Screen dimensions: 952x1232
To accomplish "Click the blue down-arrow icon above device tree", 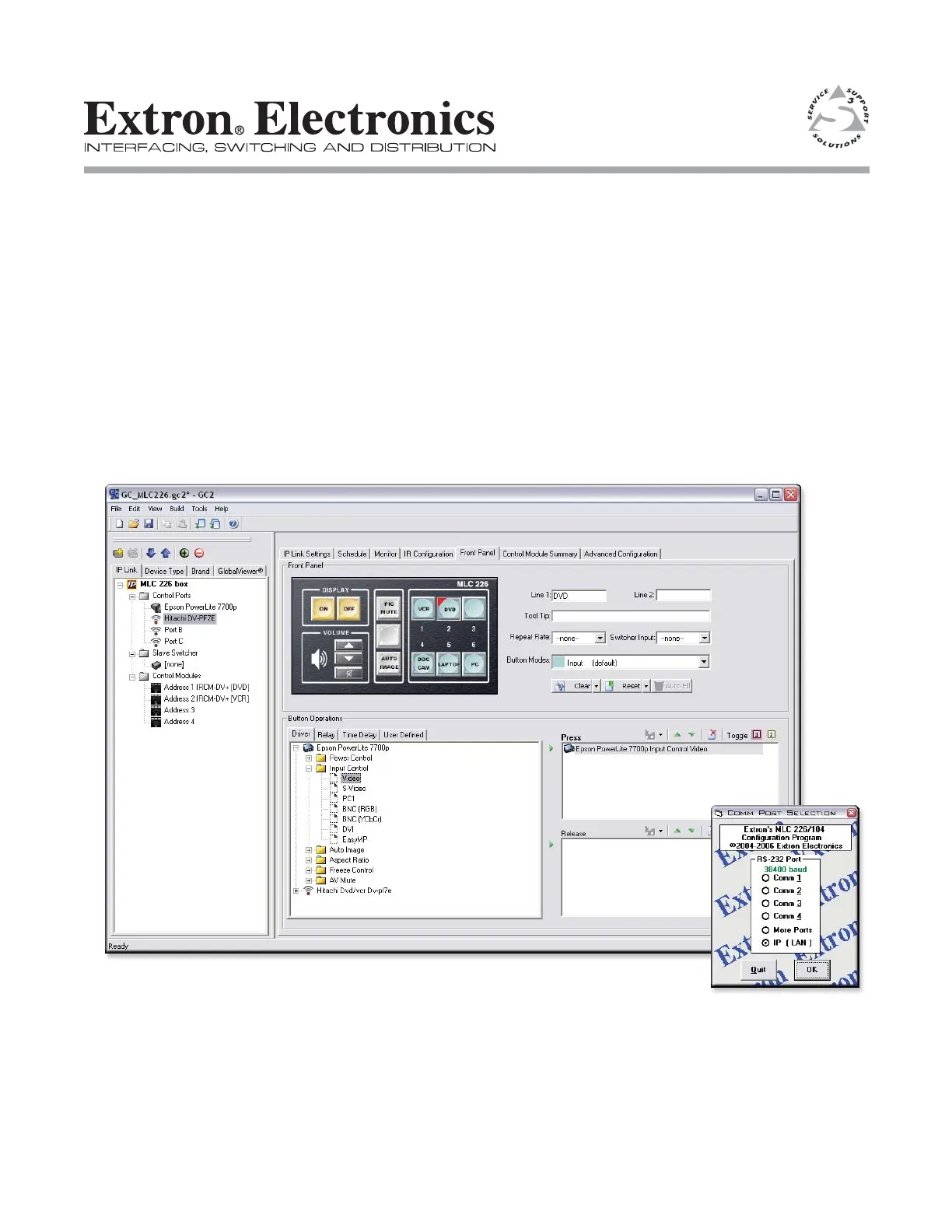I will [151, 553].
